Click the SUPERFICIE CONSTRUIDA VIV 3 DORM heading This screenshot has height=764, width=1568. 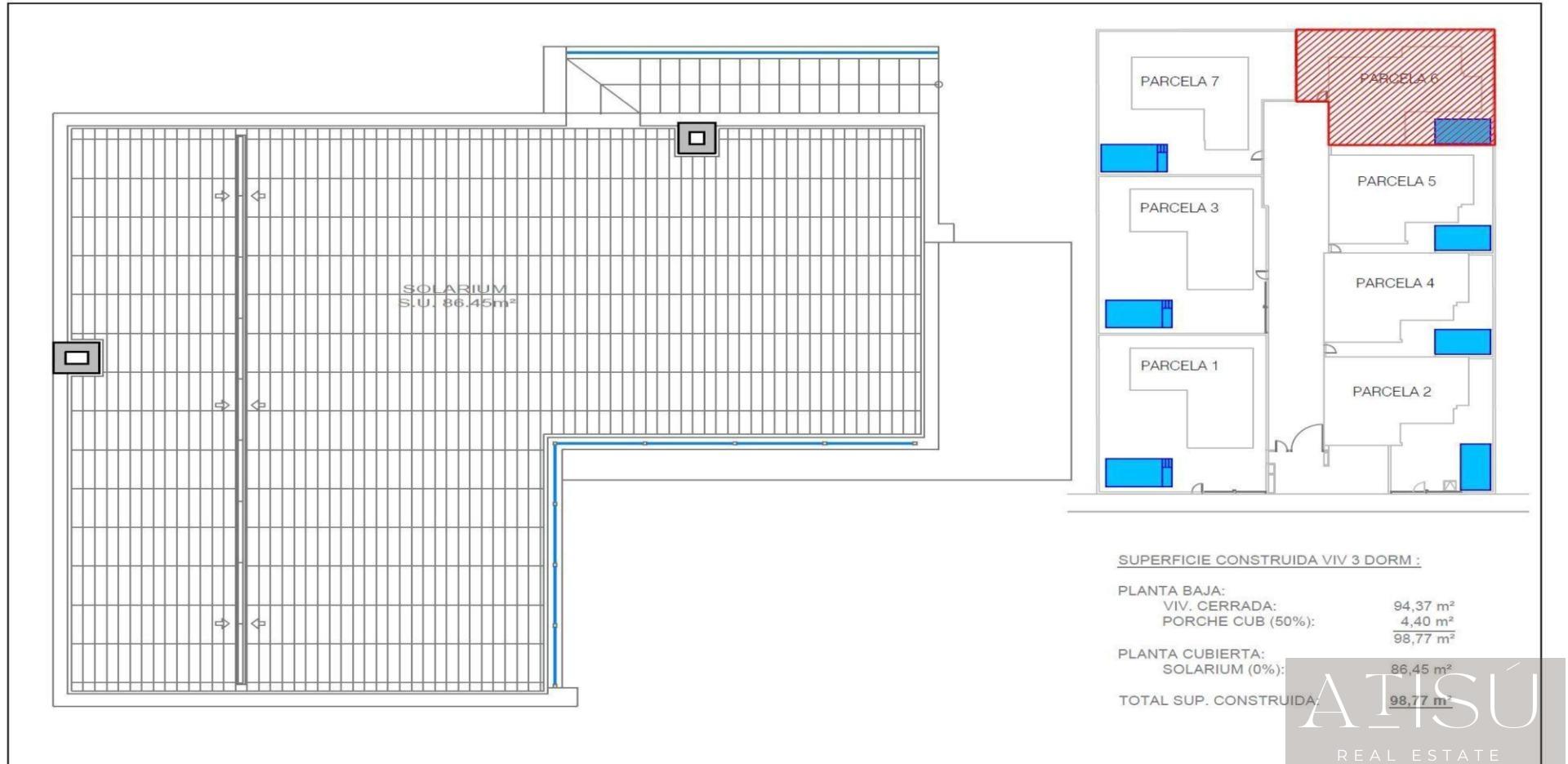pos(1268,561)
